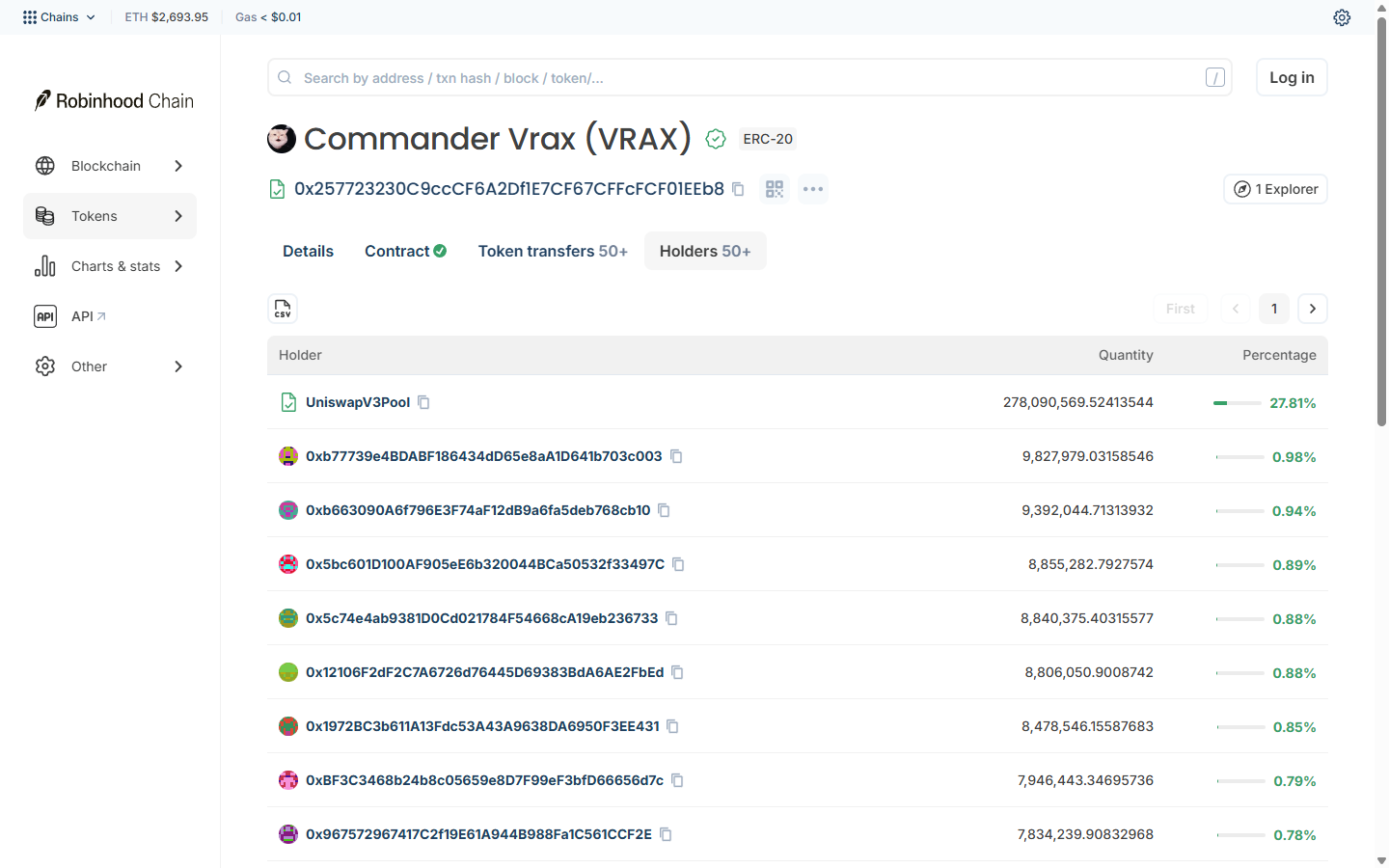The width and height of the screenshot is (1389, 868).
Task: Copy address 0x967572967...561CCF2E
Action: (x=666, y=834)
